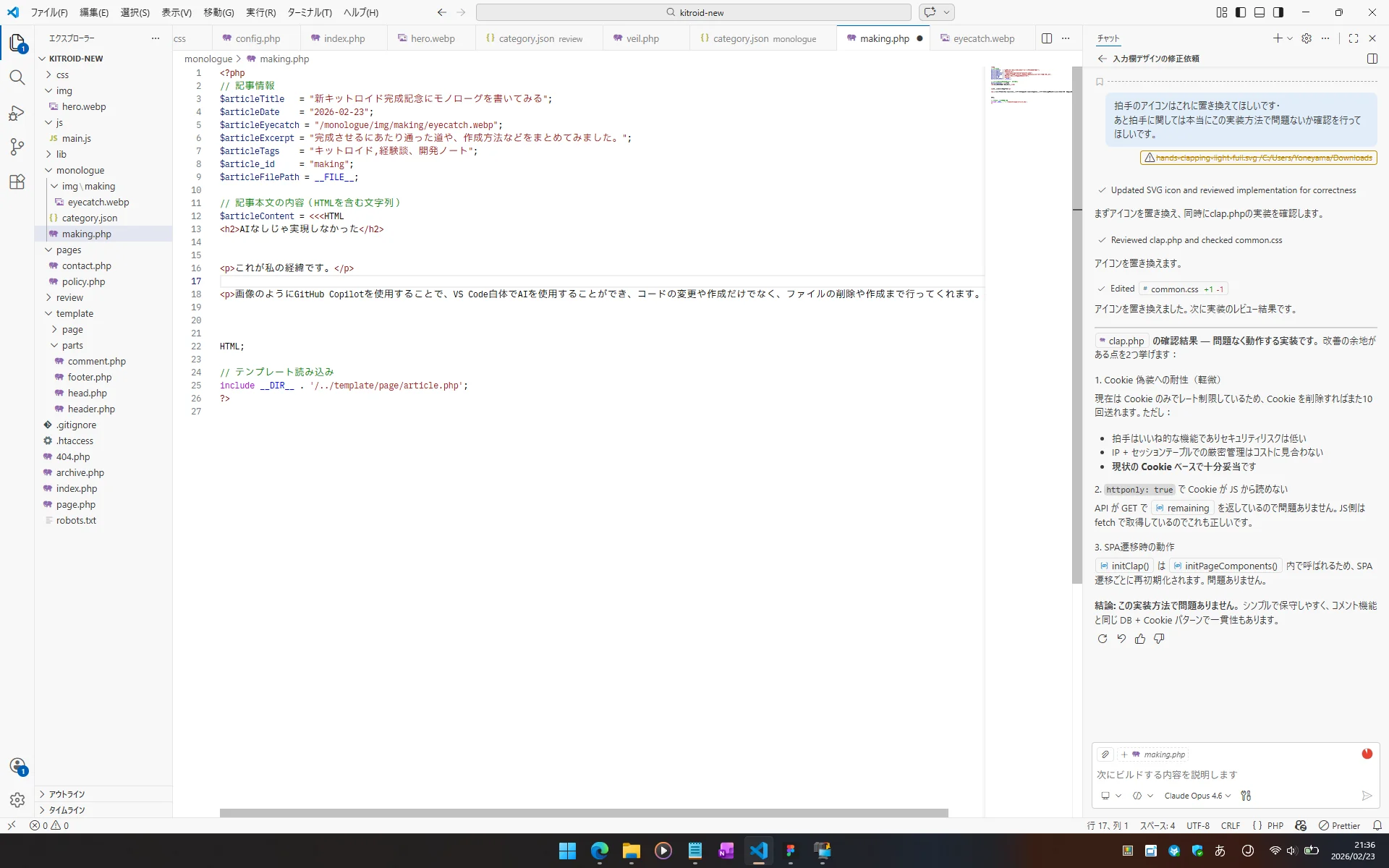Viewport: 1389px width, 868px height.
Task: Collapse the monologue folder in explorer
Action: coord(77,170)
